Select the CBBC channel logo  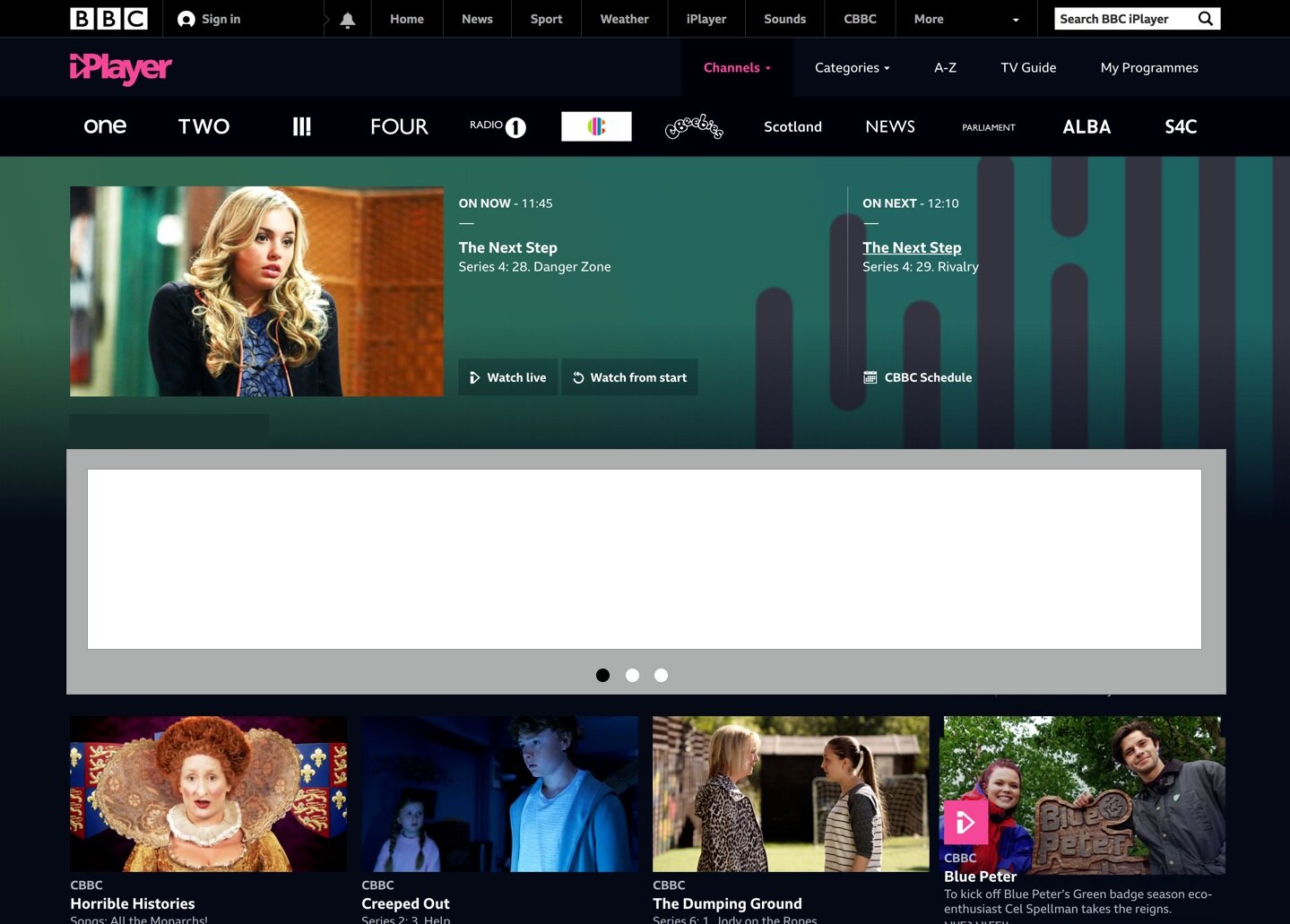pos(596,126)
